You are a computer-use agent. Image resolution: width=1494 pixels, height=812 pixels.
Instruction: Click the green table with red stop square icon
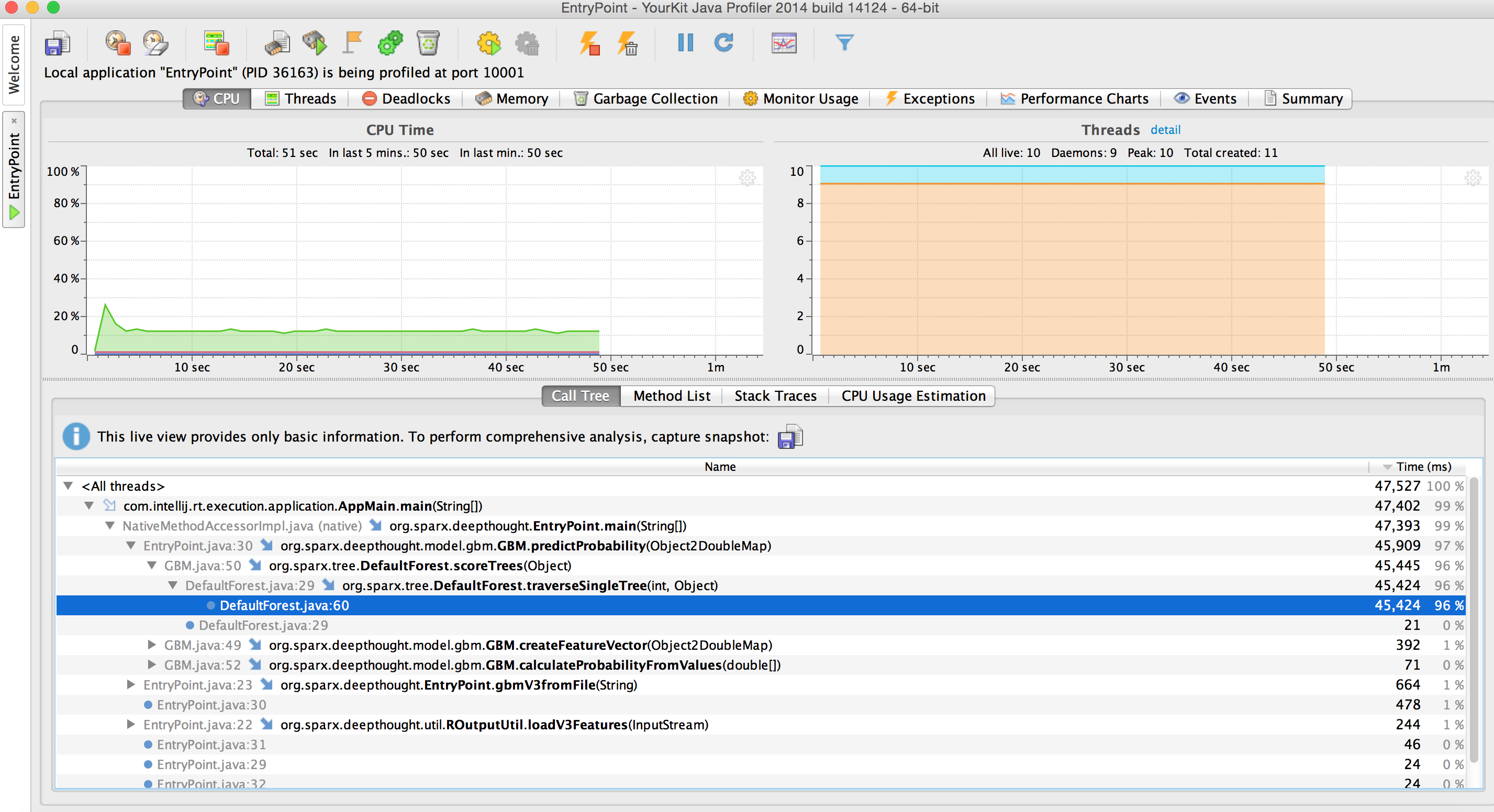click(x=217, y=43)
